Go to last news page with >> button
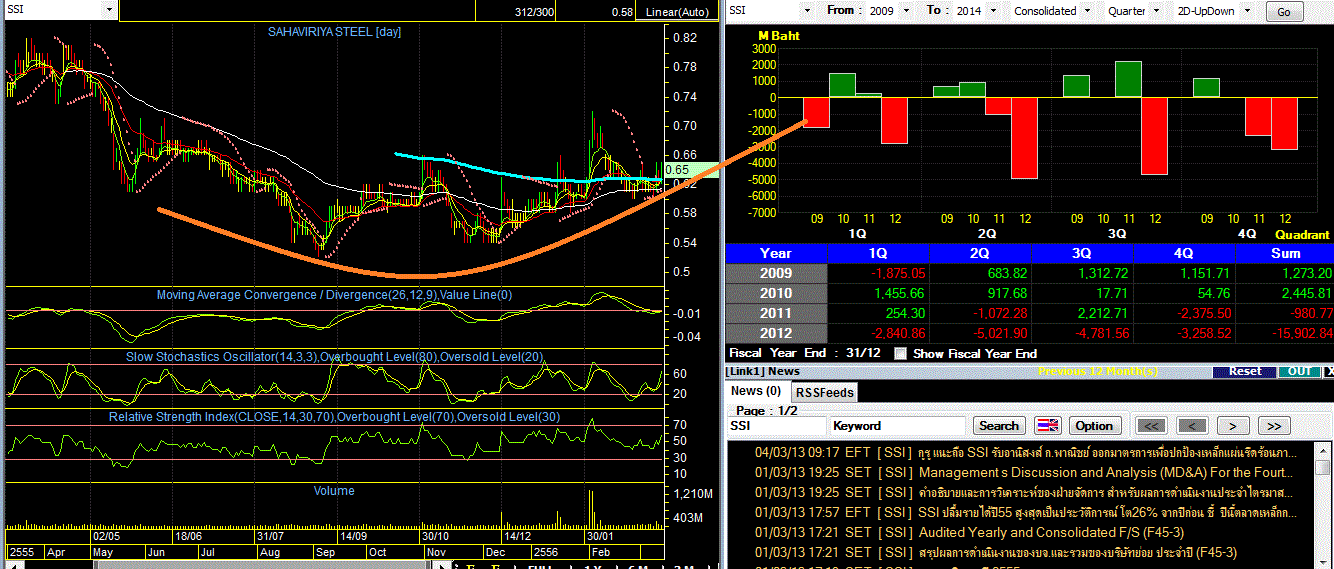 pos(1273,425)
